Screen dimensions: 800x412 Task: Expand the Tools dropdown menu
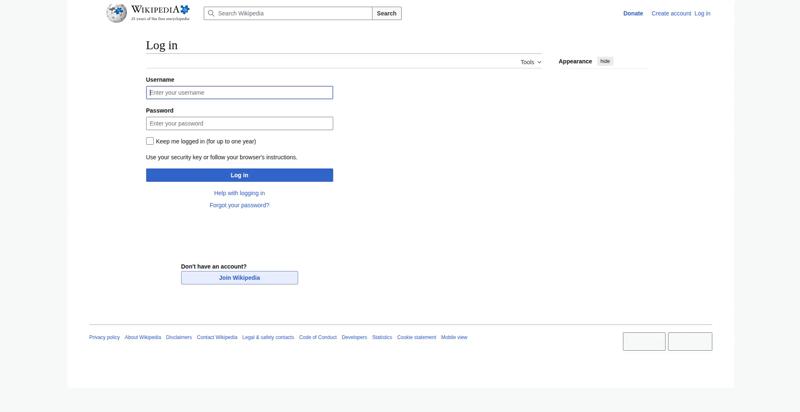pyautogui.click(x=530, y=62)
